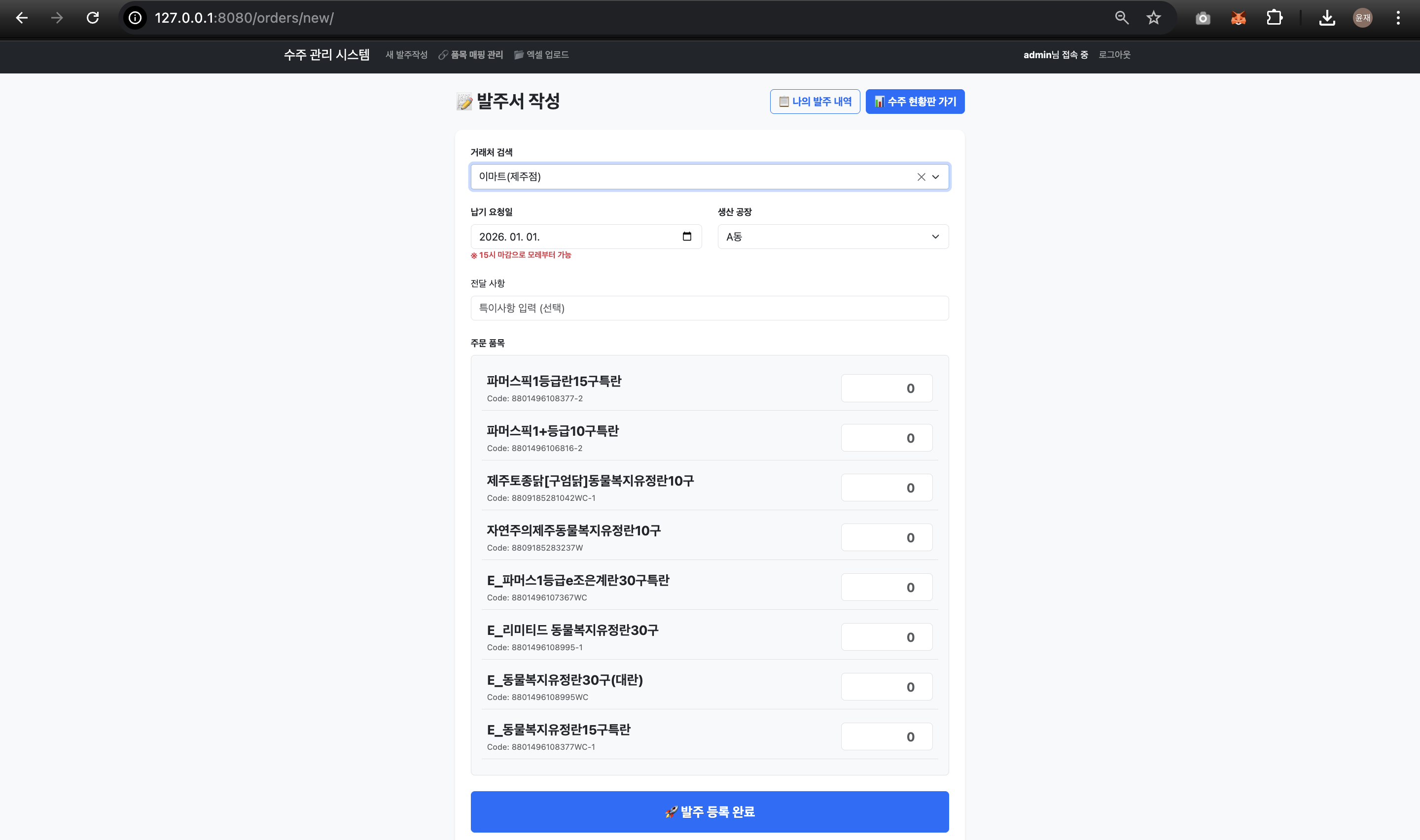Open Chrome three-dot menu

(x=1398, y=18)
